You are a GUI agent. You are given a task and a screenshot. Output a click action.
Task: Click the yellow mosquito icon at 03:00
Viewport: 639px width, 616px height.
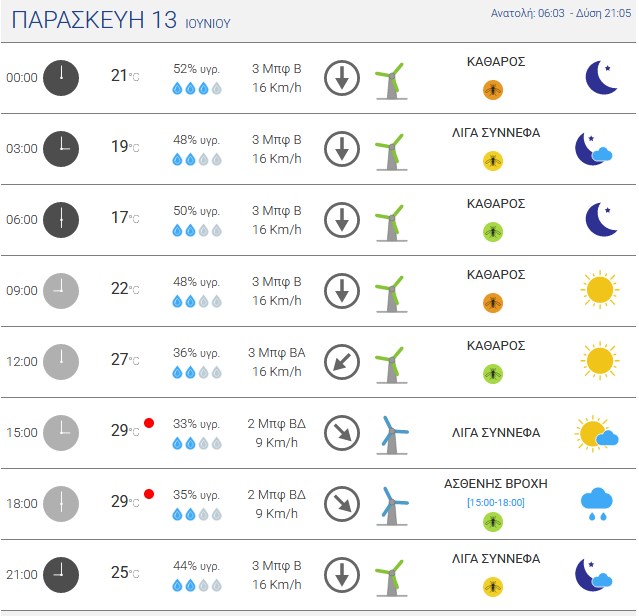493,161
